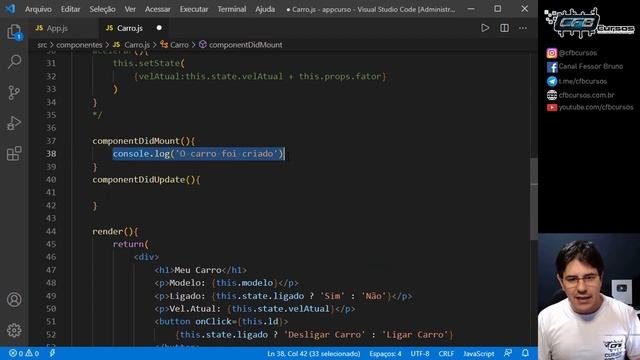The width and height of the screenshot is (640, 360).
Task: Open the Extensions view icon
Action: (x=14, y=153)
